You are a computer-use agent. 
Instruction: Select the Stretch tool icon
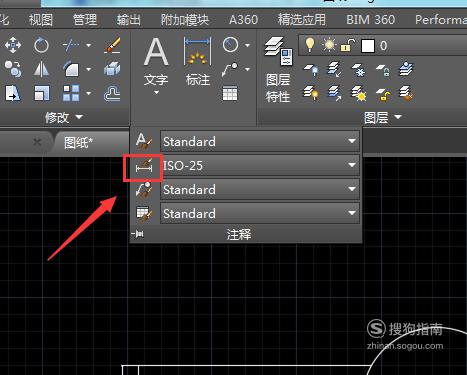[13, 93]
